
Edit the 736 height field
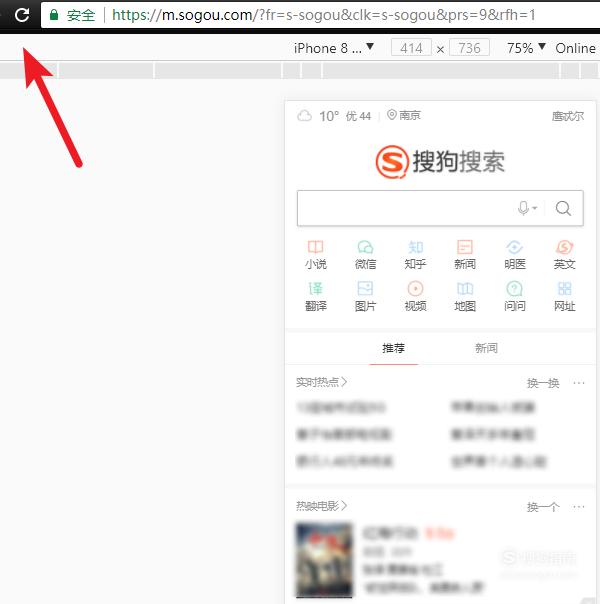[x=469, y=48]
